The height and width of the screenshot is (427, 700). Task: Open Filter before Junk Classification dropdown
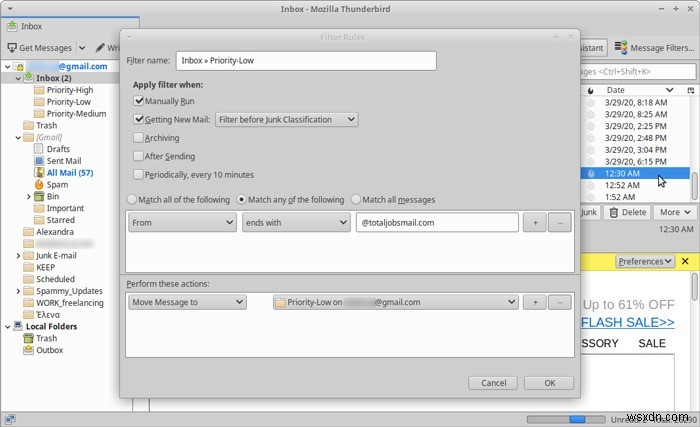(x=287, y=119)
